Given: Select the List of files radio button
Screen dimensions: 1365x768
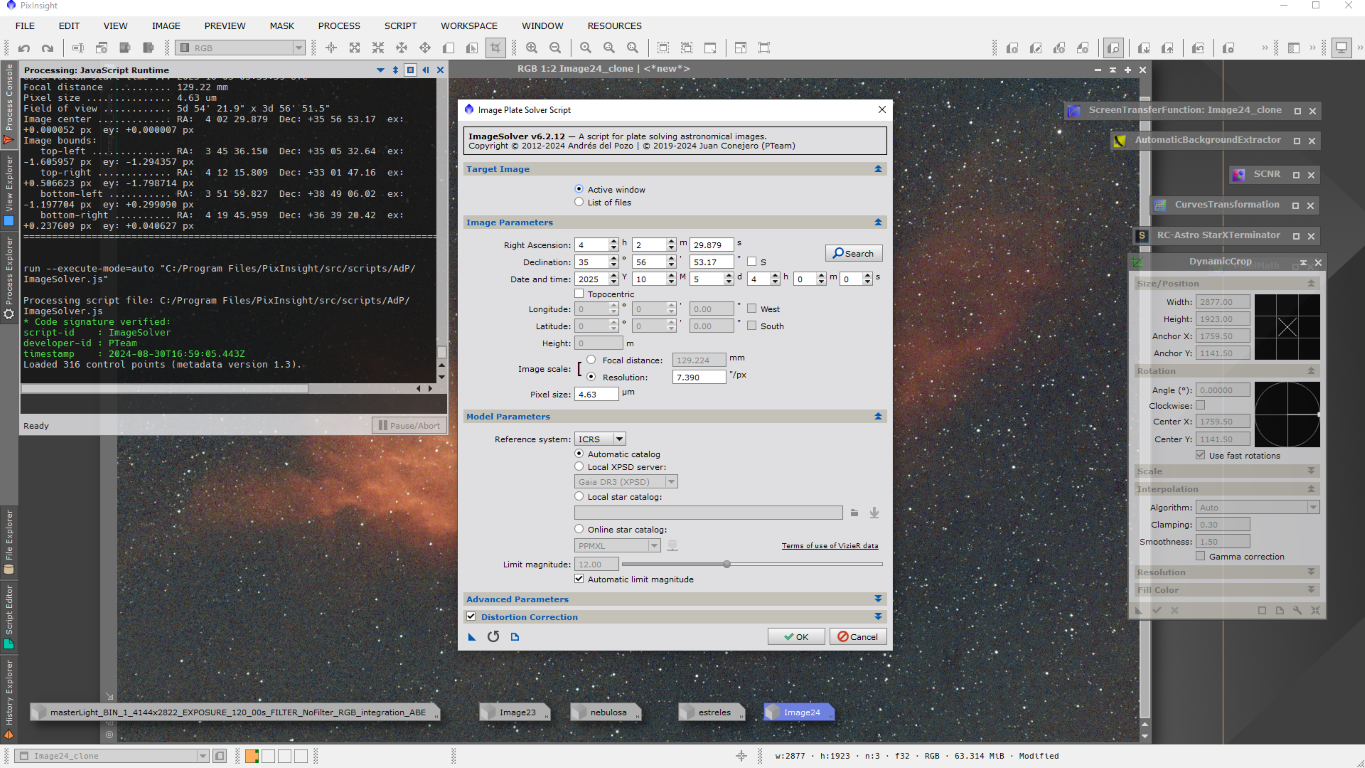Looking at the screenshot, I should point(579,202).
